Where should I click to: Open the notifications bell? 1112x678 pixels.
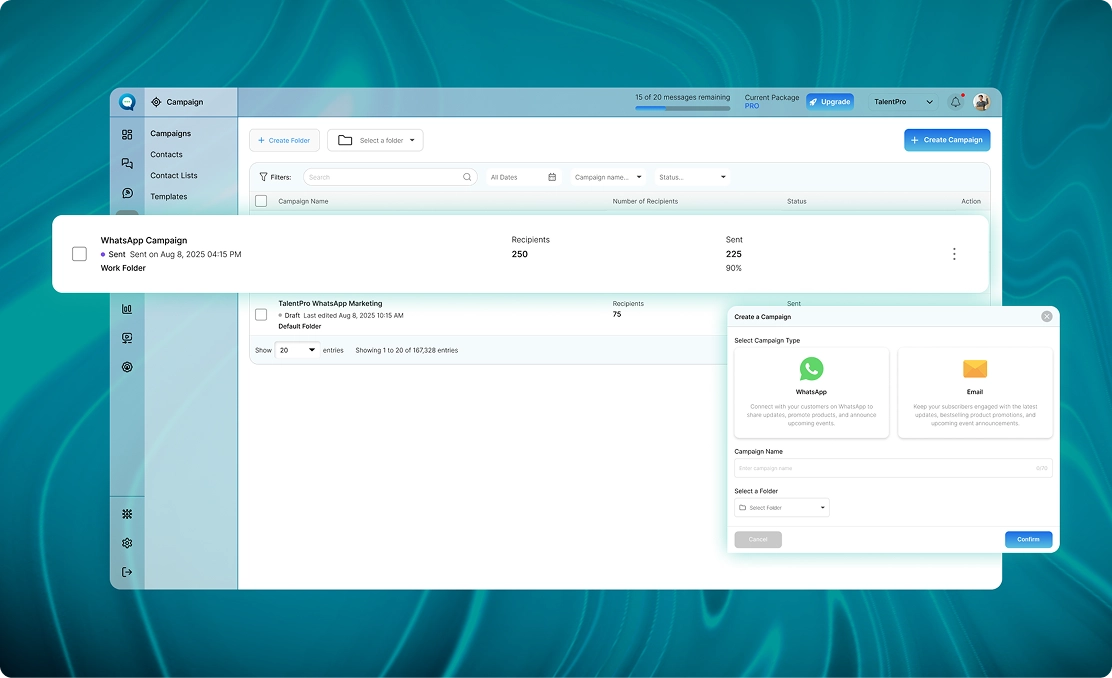955,102
